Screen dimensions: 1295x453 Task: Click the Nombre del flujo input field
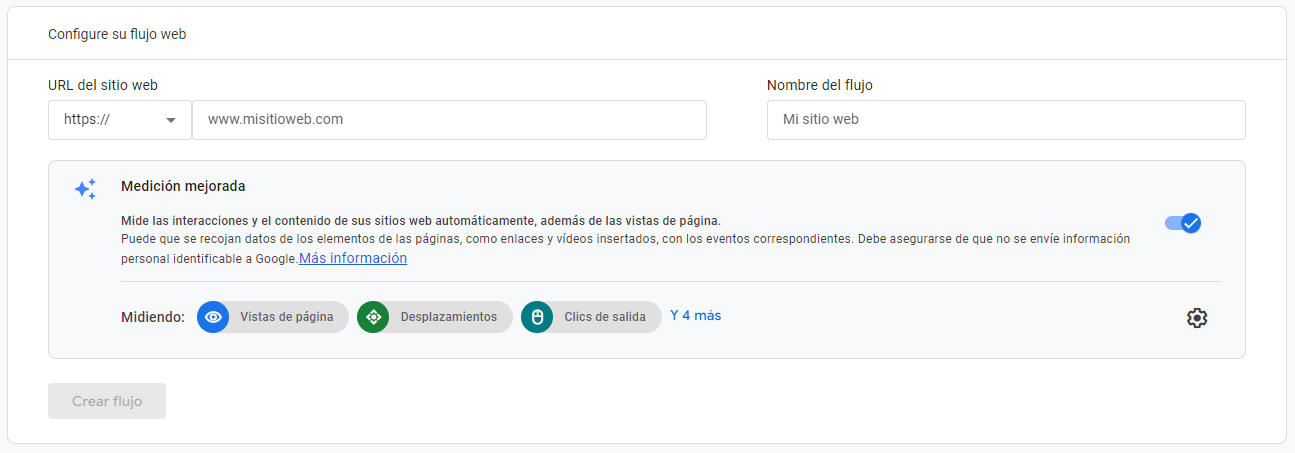click(x=1006, y=119)
